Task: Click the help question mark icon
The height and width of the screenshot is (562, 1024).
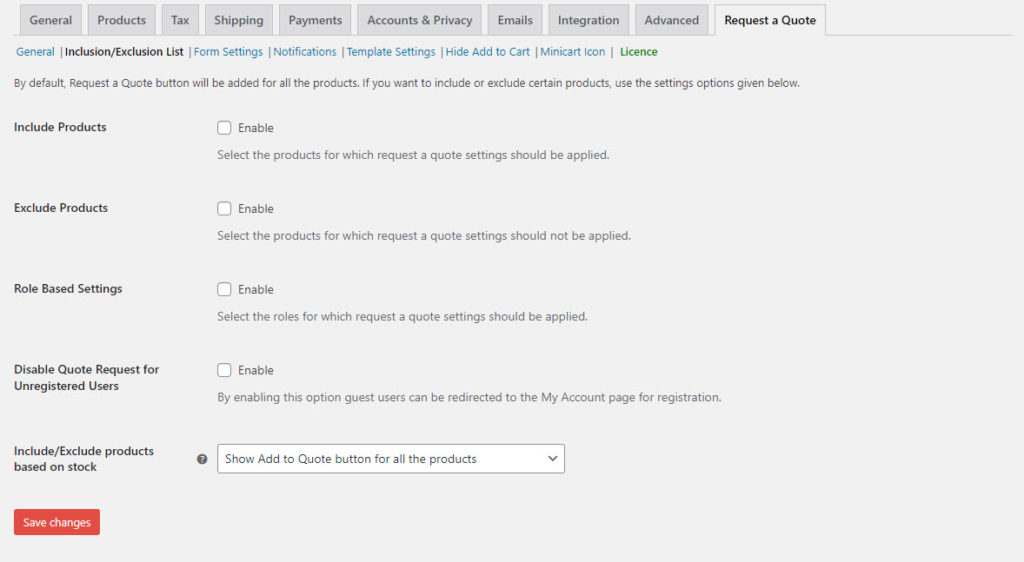Action: pyautogui.click(x=202, y=459)
